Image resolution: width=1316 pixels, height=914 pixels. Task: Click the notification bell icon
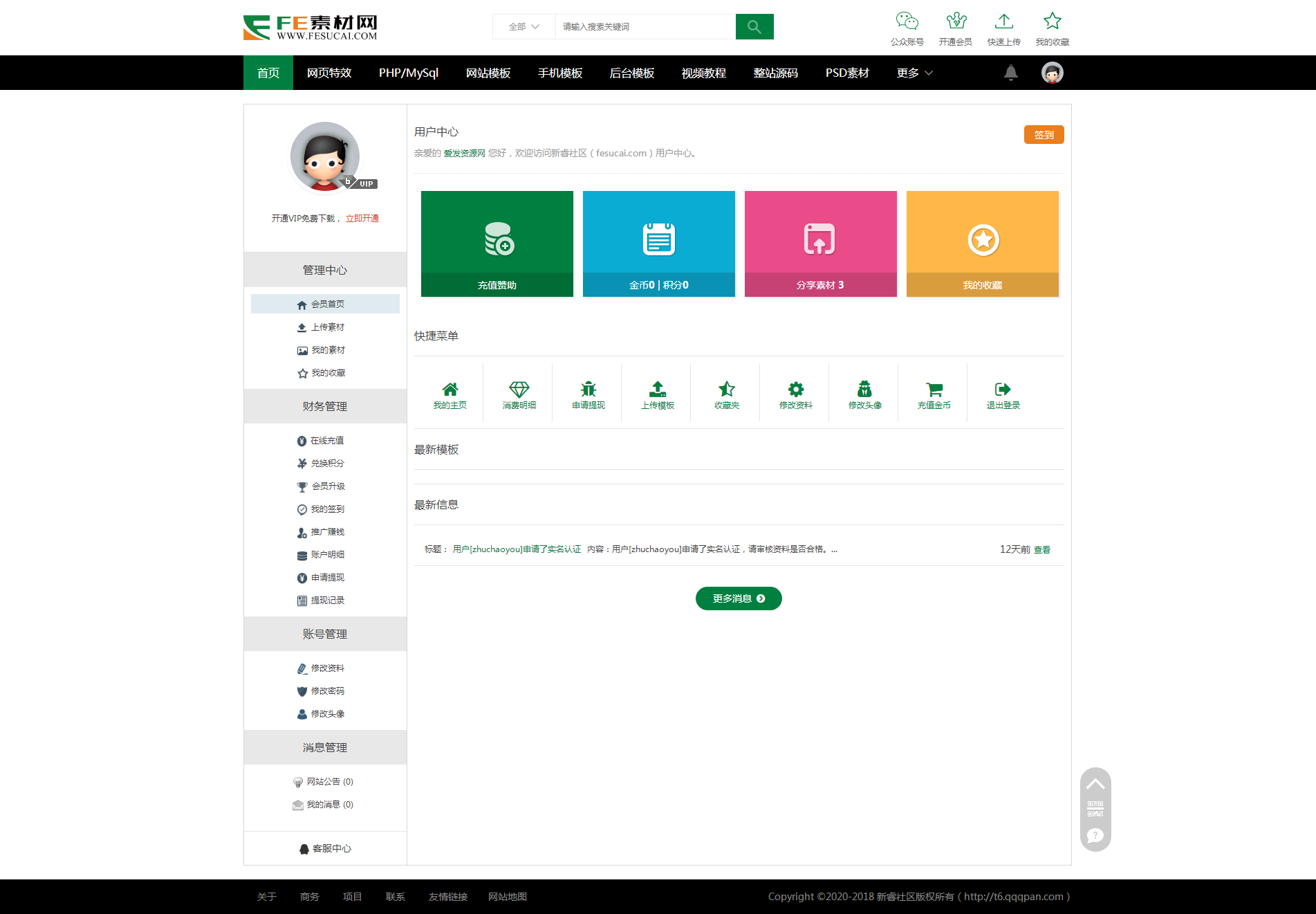coord(1010,73)
